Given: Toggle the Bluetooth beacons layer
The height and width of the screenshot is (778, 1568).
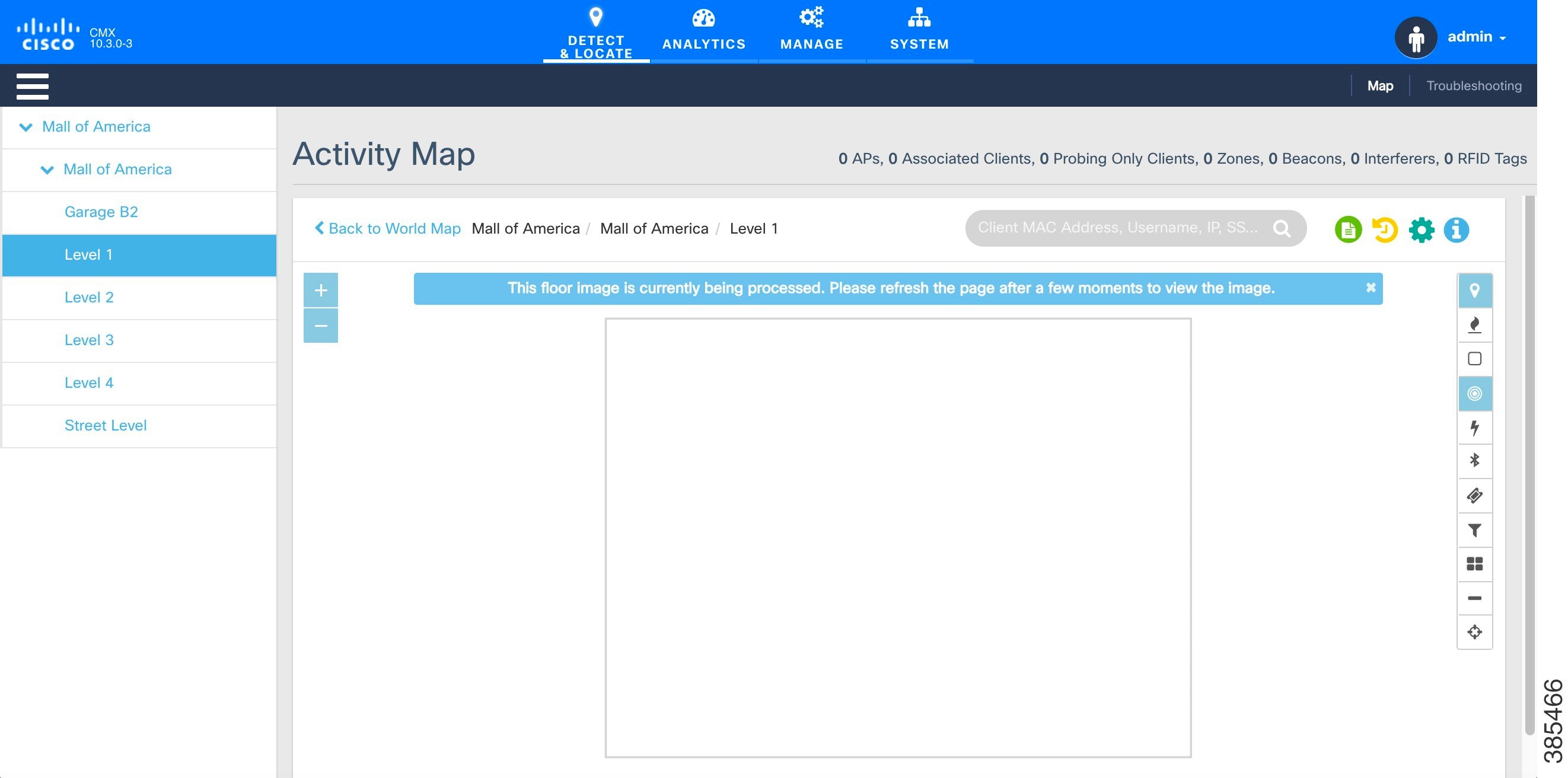Looking at the screenshot, I should click(1475, 461).
